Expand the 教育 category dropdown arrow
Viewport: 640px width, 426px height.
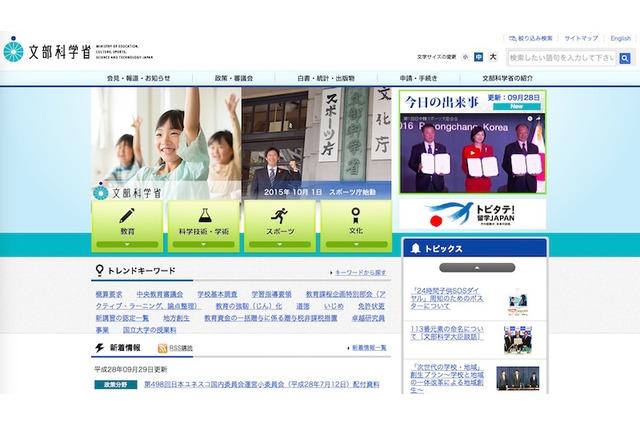coord(127,244)
